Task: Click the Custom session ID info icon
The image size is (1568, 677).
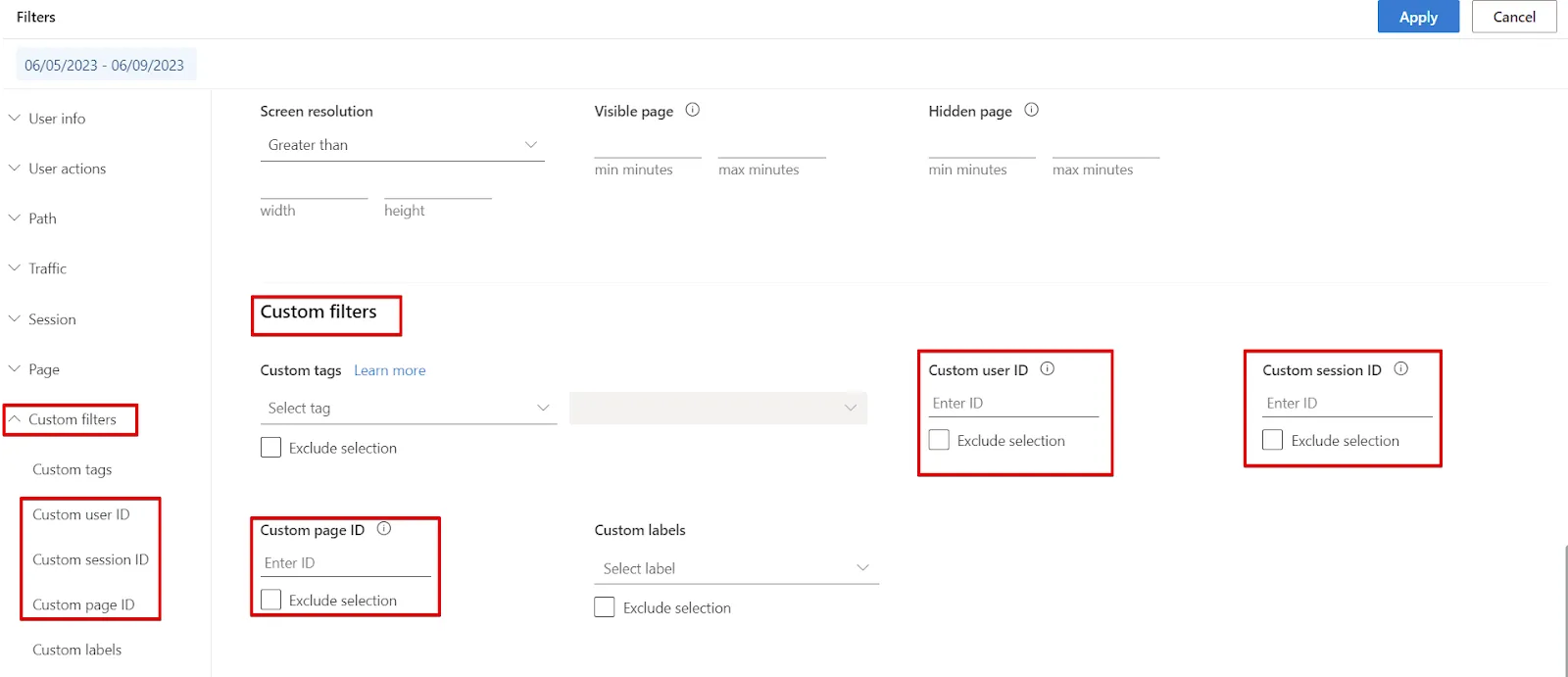Action: [1401, 369]
